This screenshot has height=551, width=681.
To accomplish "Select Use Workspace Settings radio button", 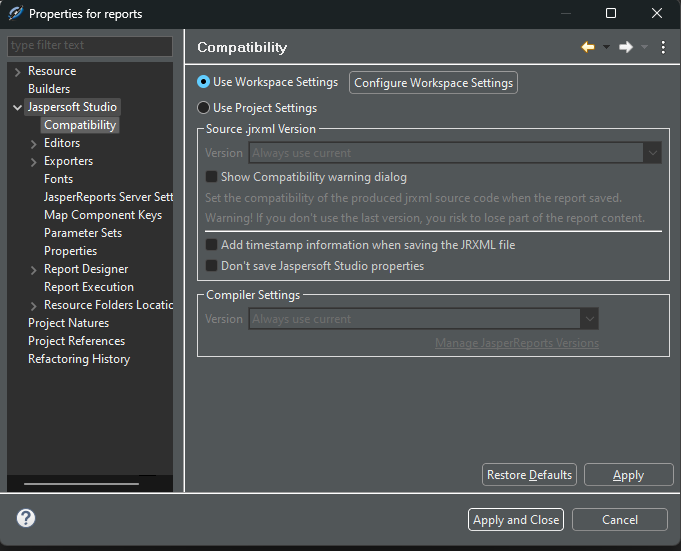I will pyautogui.click(x=203, y=82).
